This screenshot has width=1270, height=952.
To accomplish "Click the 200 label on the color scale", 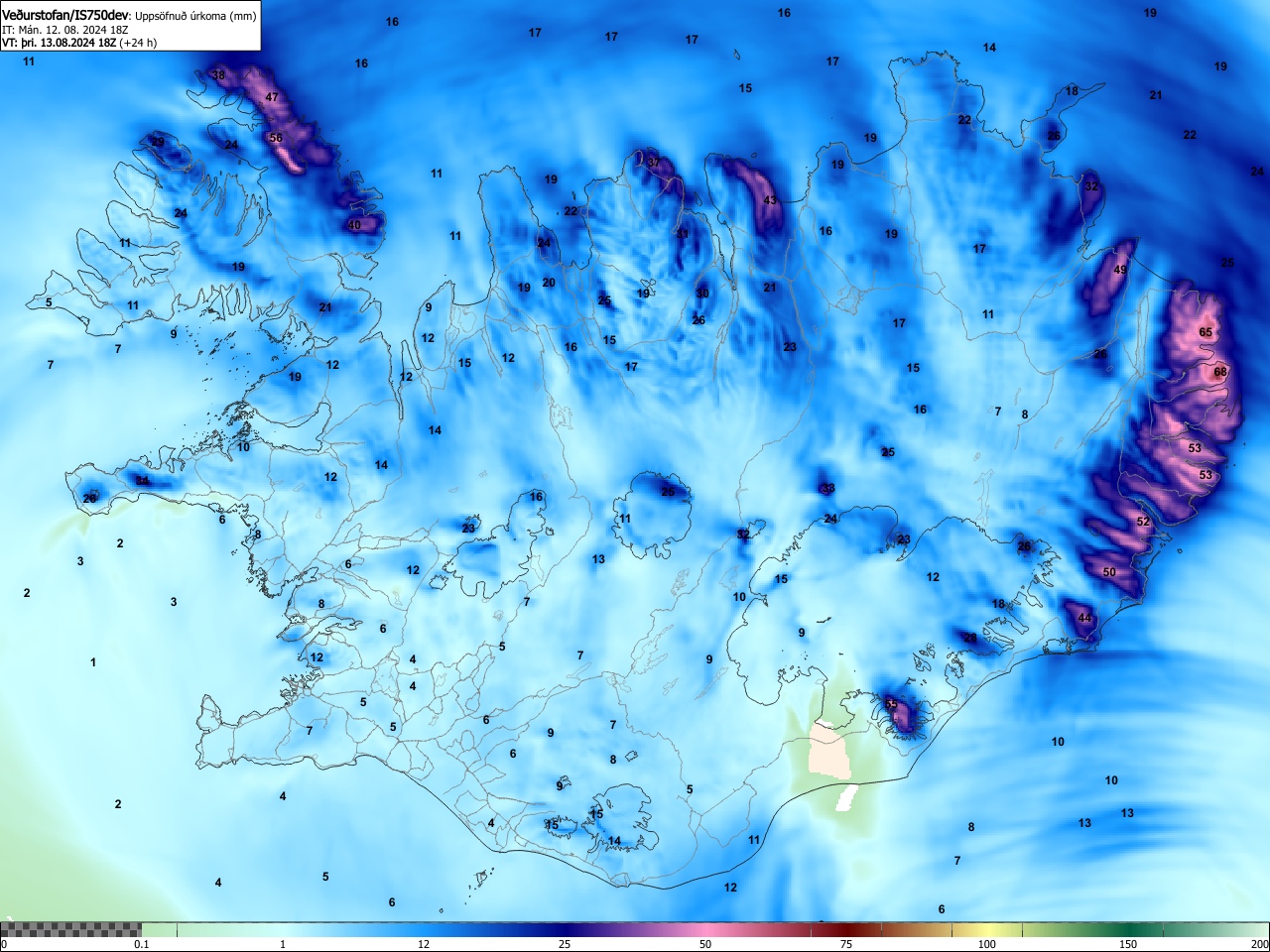I will coord(1259,944).
